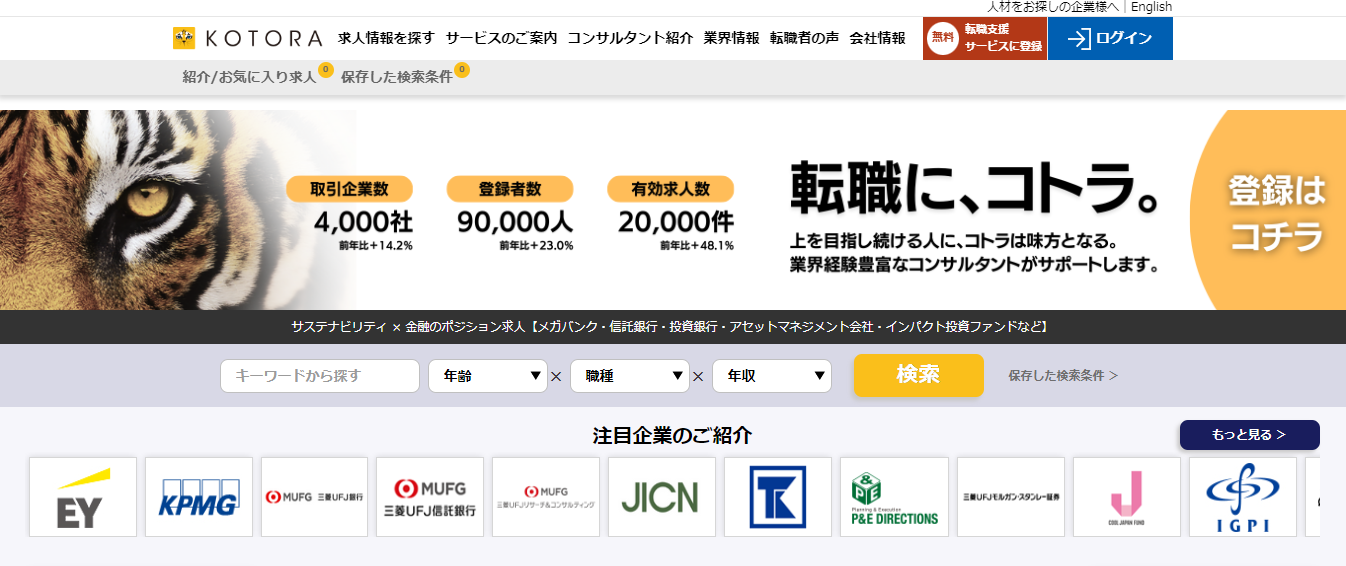Open 保存した検索条件 > next to search button
This screenshot has height=566, width=1346.
(x=1063, y=376)
